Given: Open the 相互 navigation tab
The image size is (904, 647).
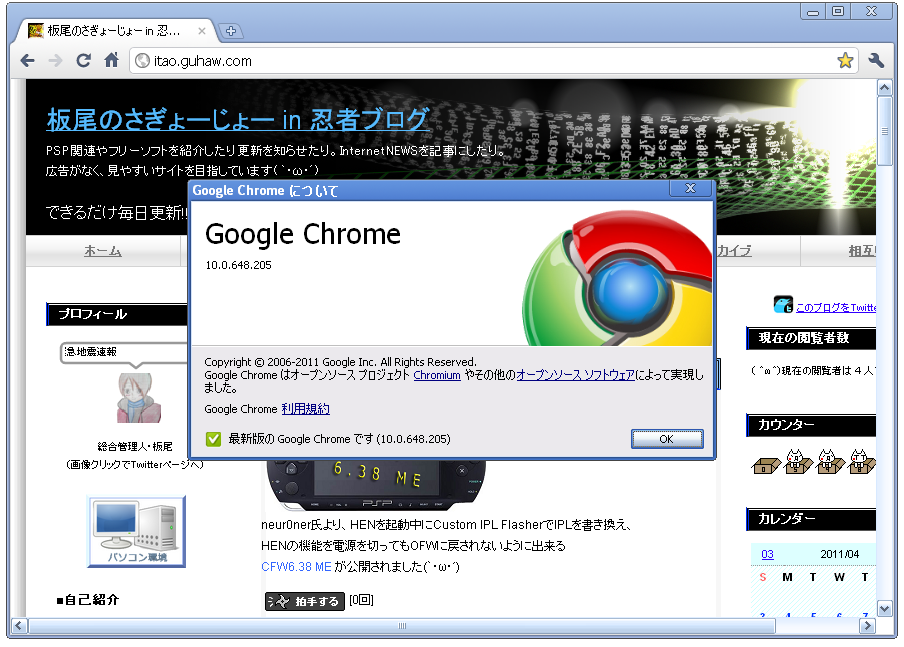Looking at the screenshot, I should tap(862, 251).
